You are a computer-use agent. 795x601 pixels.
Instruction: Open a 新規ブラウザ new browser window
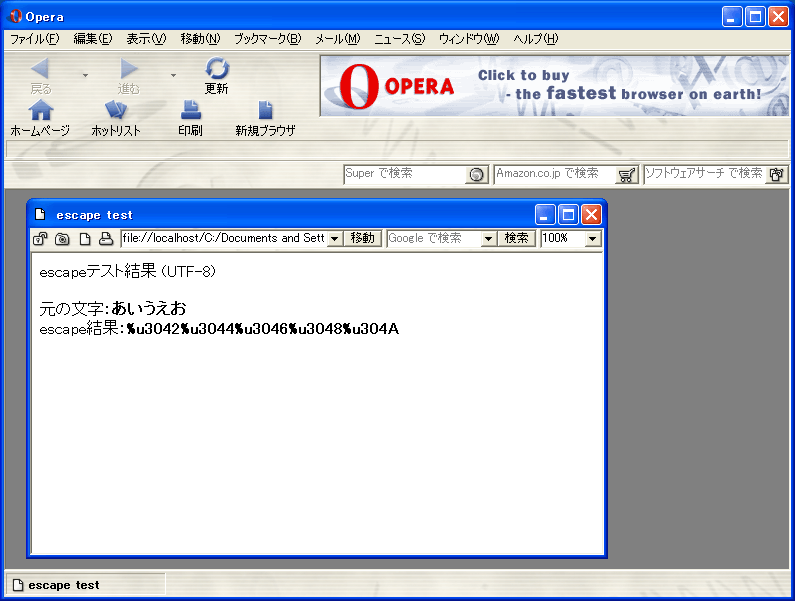pyautogui.click(x=265, y=110)
